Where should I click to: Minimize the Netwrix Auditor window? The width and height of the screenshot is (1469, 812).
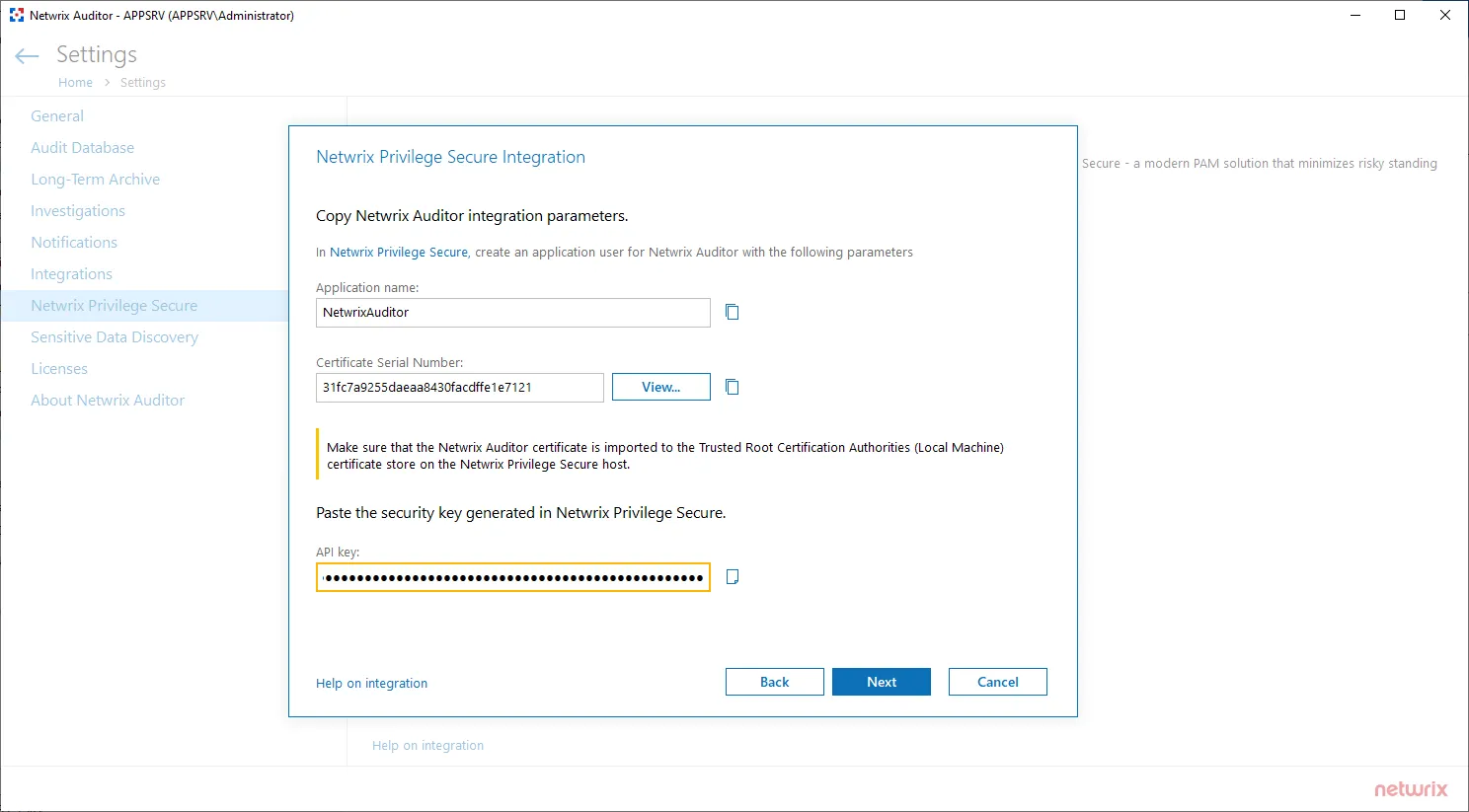click(x=1355, y=15)
